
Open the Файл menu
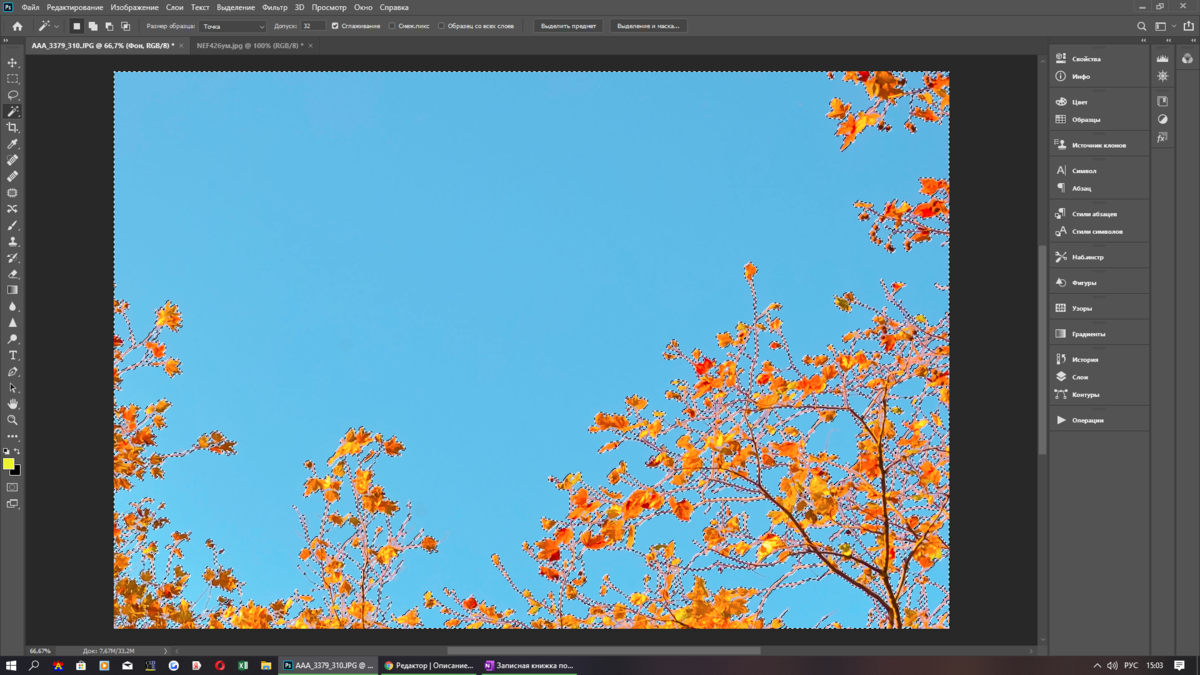31,7
